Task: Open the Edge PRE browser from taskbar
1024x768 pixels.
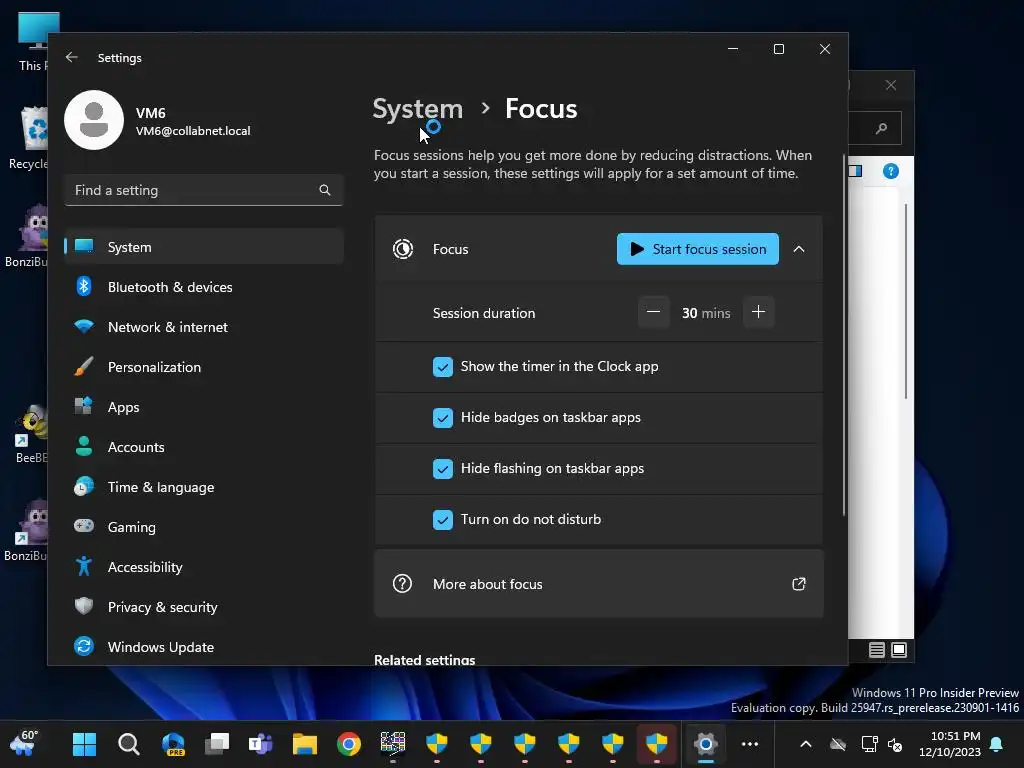Action: 173,744
